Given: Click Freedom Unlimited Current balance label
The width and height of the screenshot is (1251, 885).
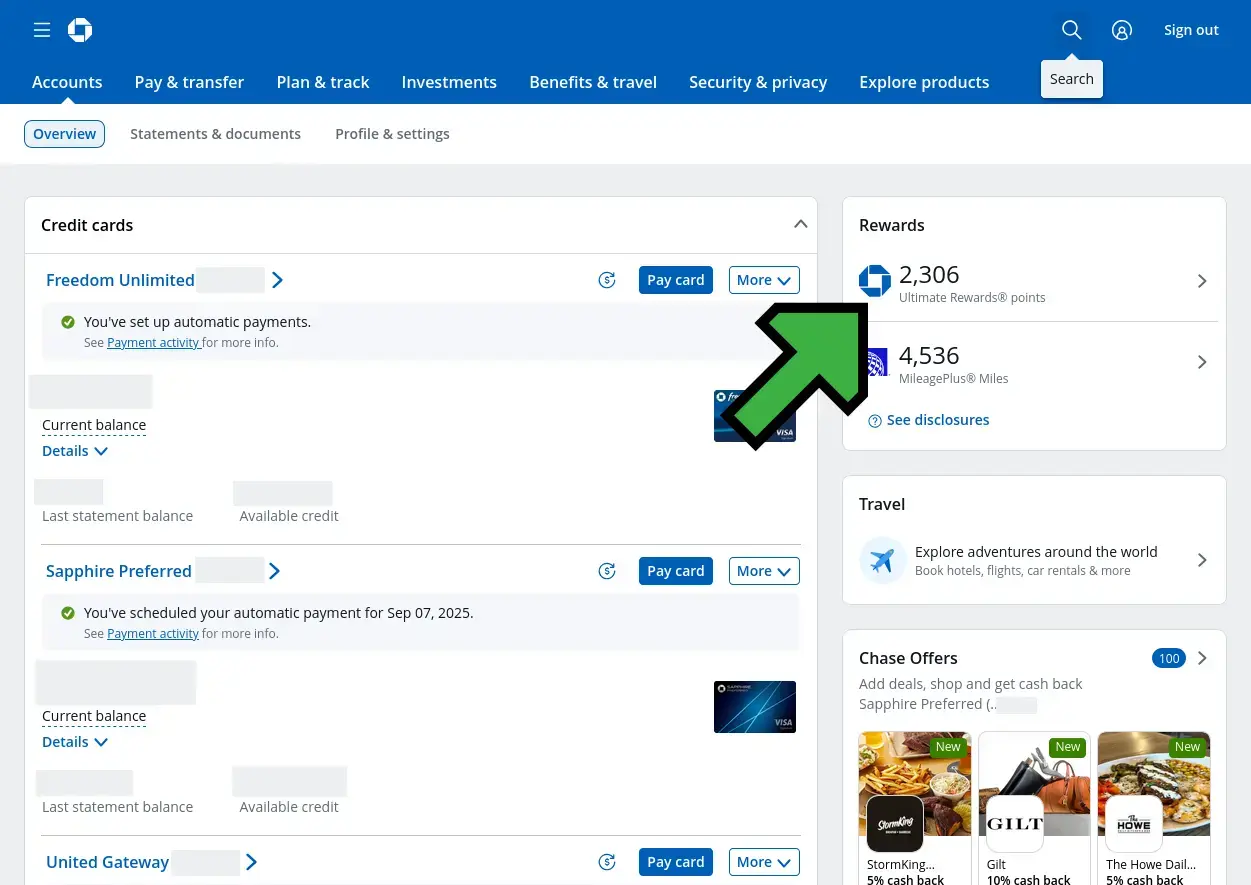Looking at the screenshot, I should click(94, 425).
